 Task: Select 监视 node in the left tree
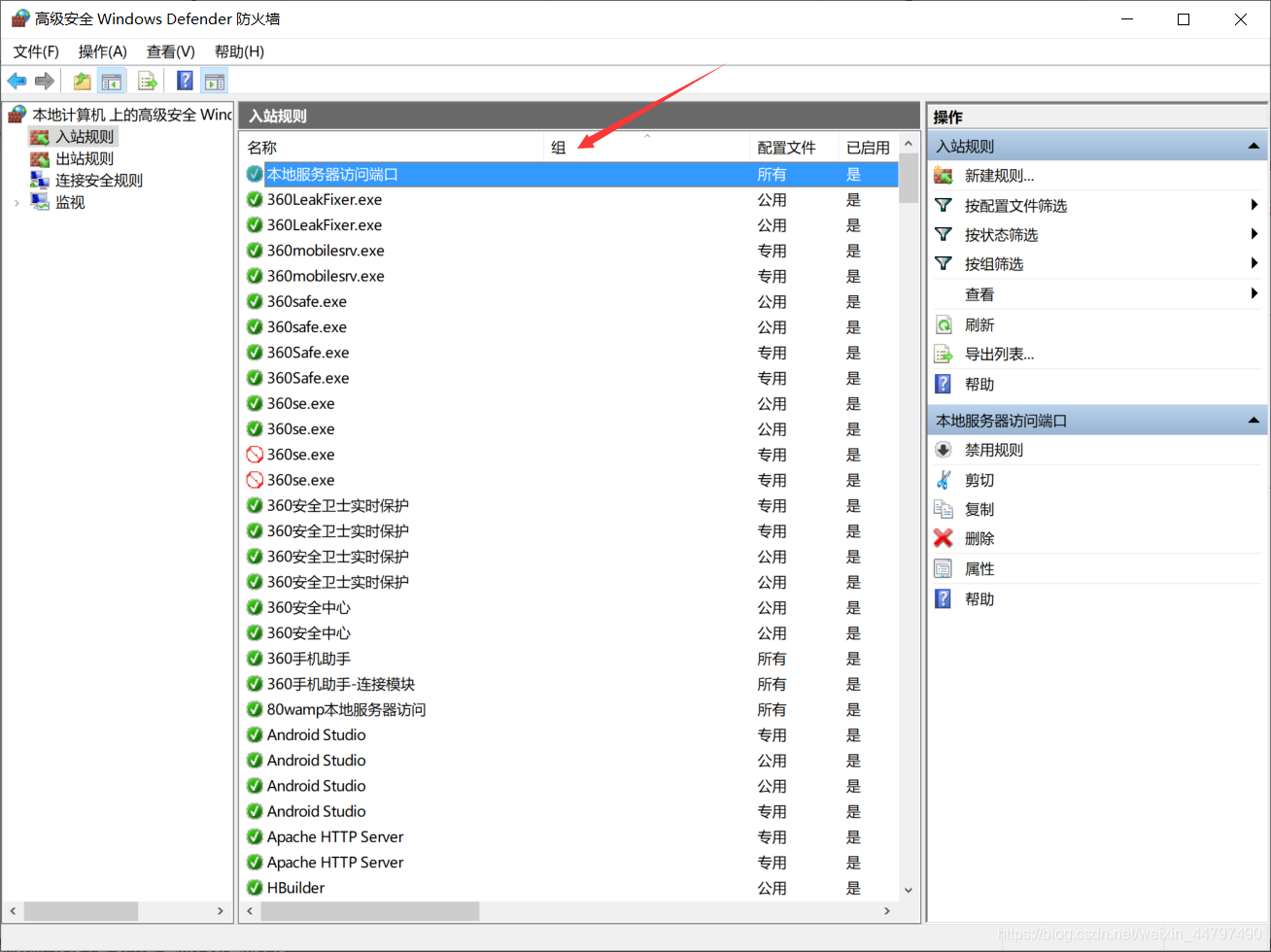pos(70,202)
